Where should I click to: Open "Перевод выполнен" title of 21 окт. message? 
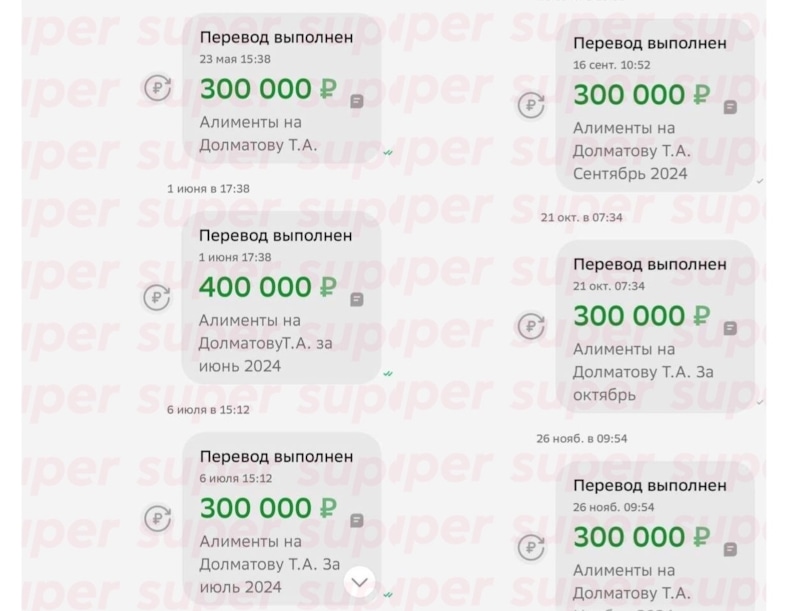649,265
